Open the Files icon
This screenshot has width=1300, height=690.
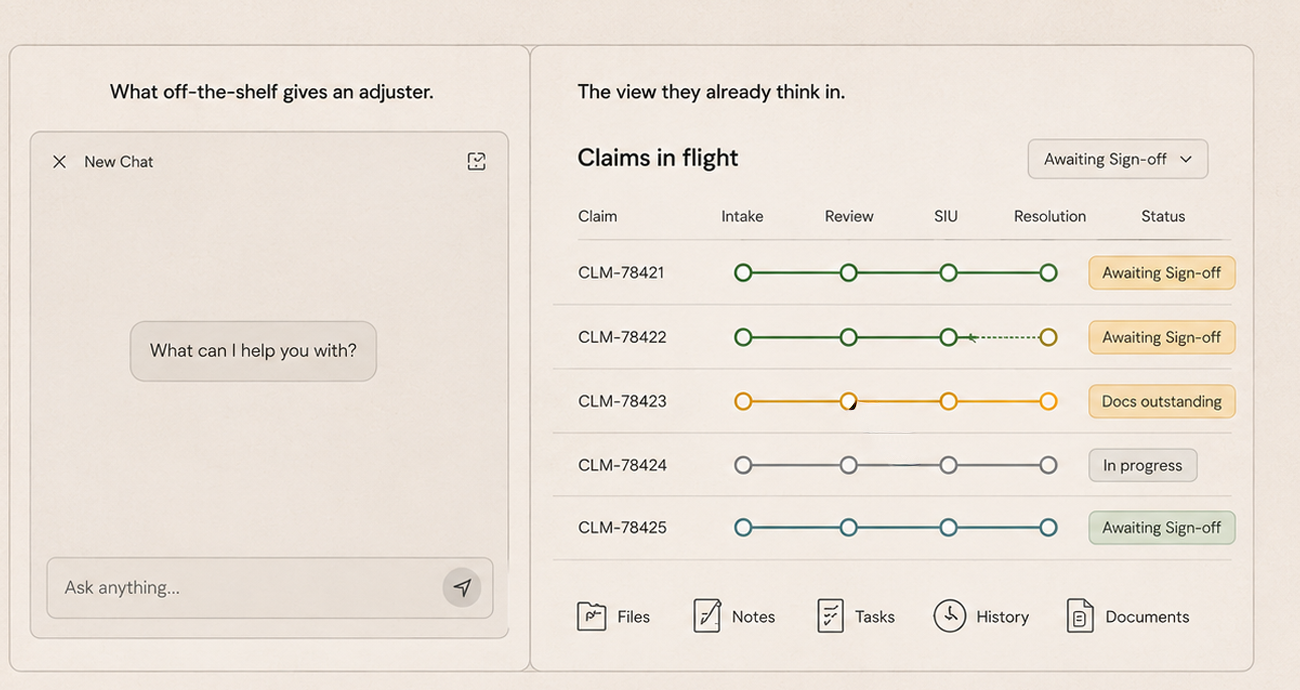591,616
